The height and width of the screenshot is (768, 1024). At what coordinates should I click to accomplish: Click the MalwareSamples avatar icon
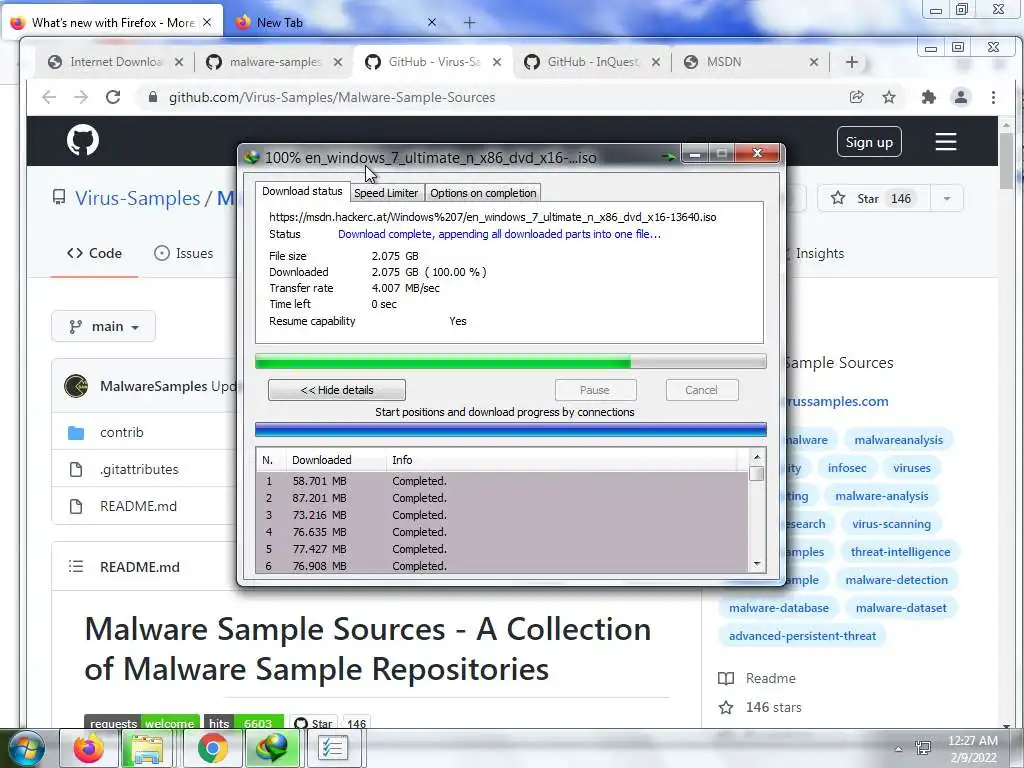click(x=76, y=386)
